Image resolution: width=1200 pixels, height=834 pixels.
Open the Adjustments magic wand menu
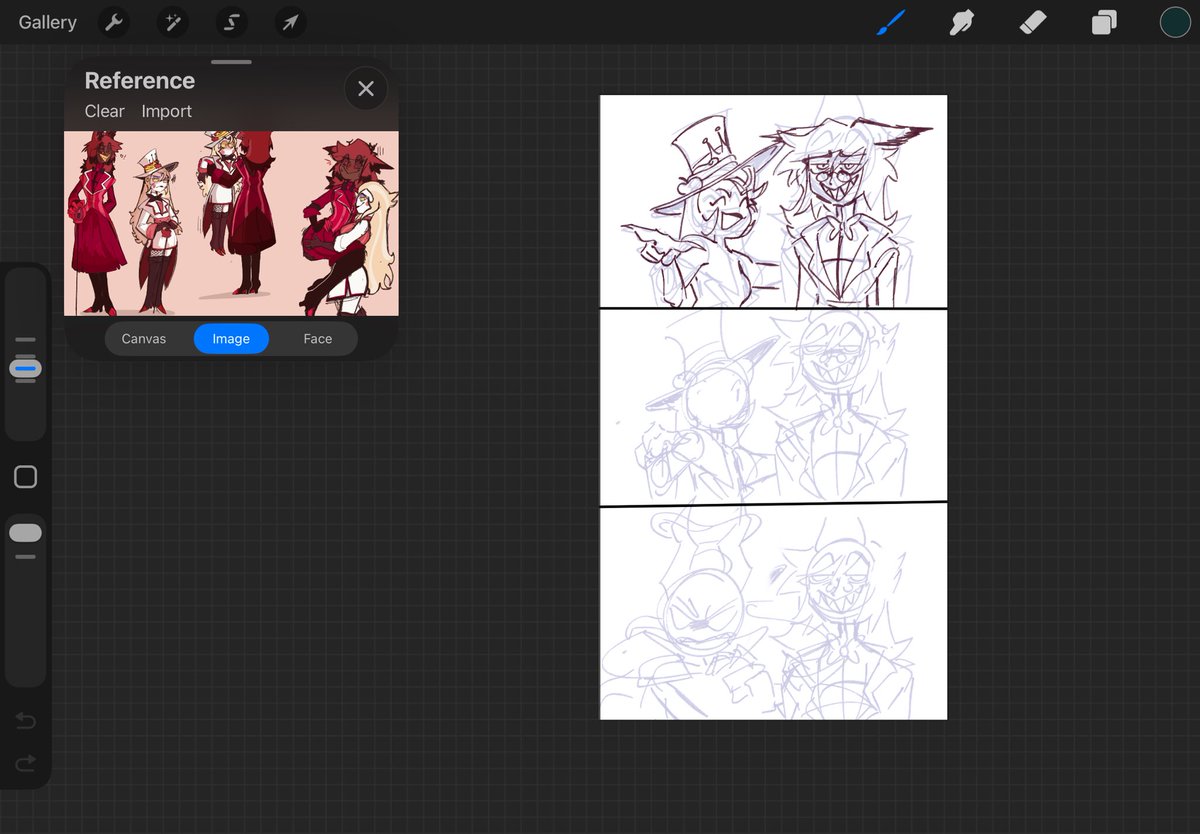[x=172, y=22]
